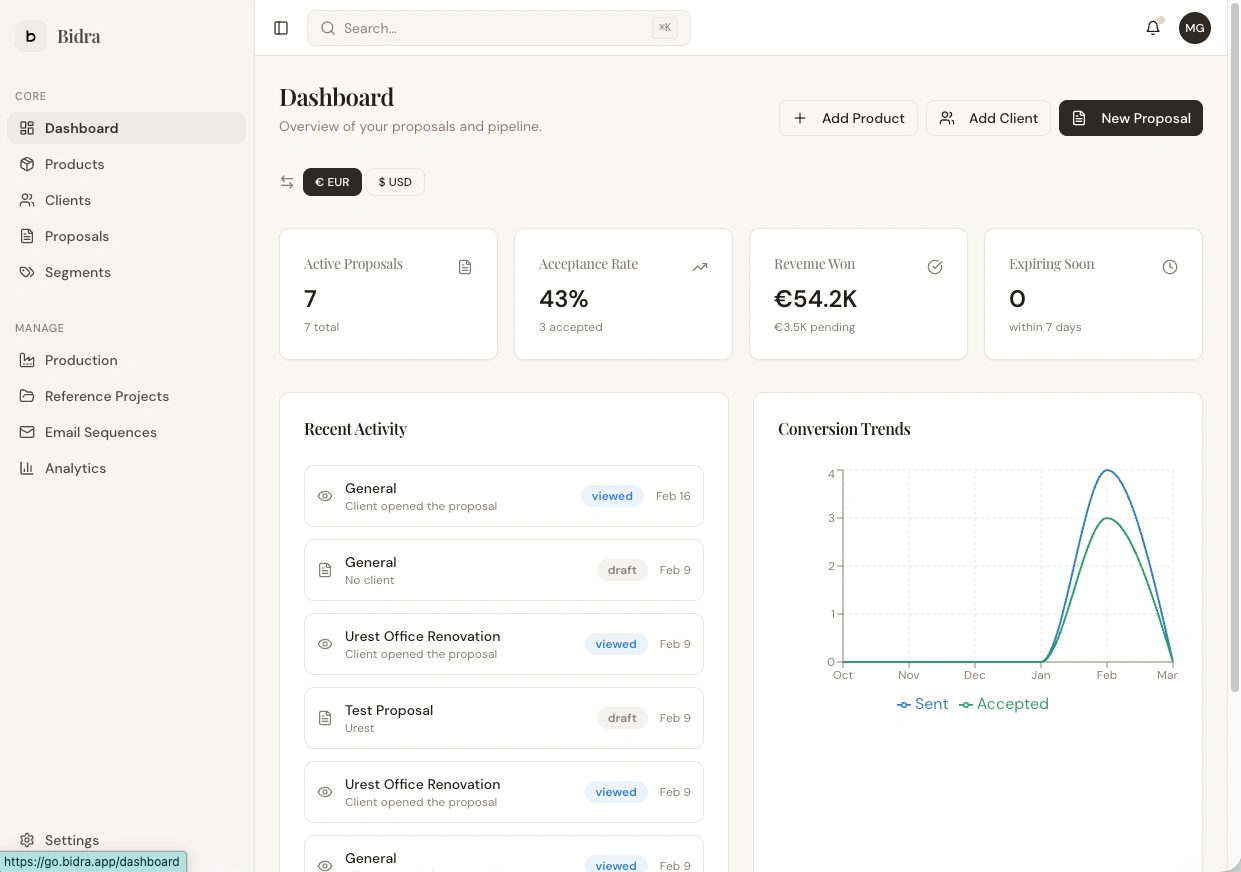The height and width of the screenshot is (872, 1241).
Task: Open the notifications bell
Action: tap(1153, 28)
